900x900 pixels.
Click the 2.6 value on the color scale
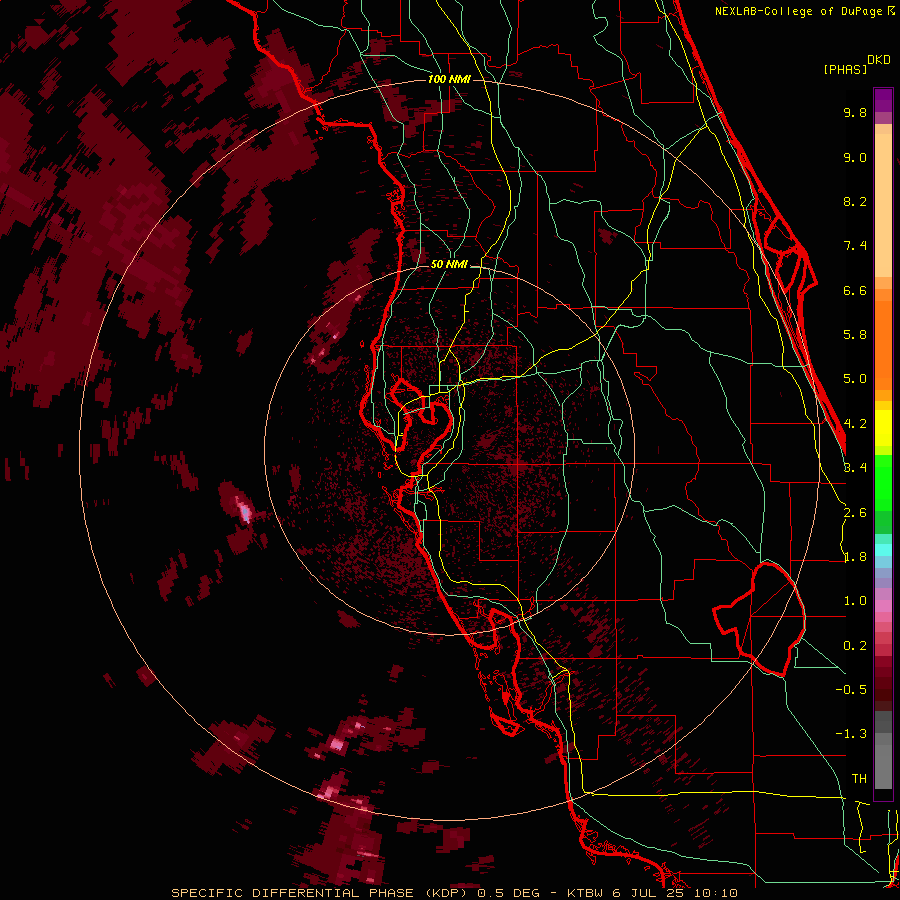pyautogui.click(x=855, y=513)
